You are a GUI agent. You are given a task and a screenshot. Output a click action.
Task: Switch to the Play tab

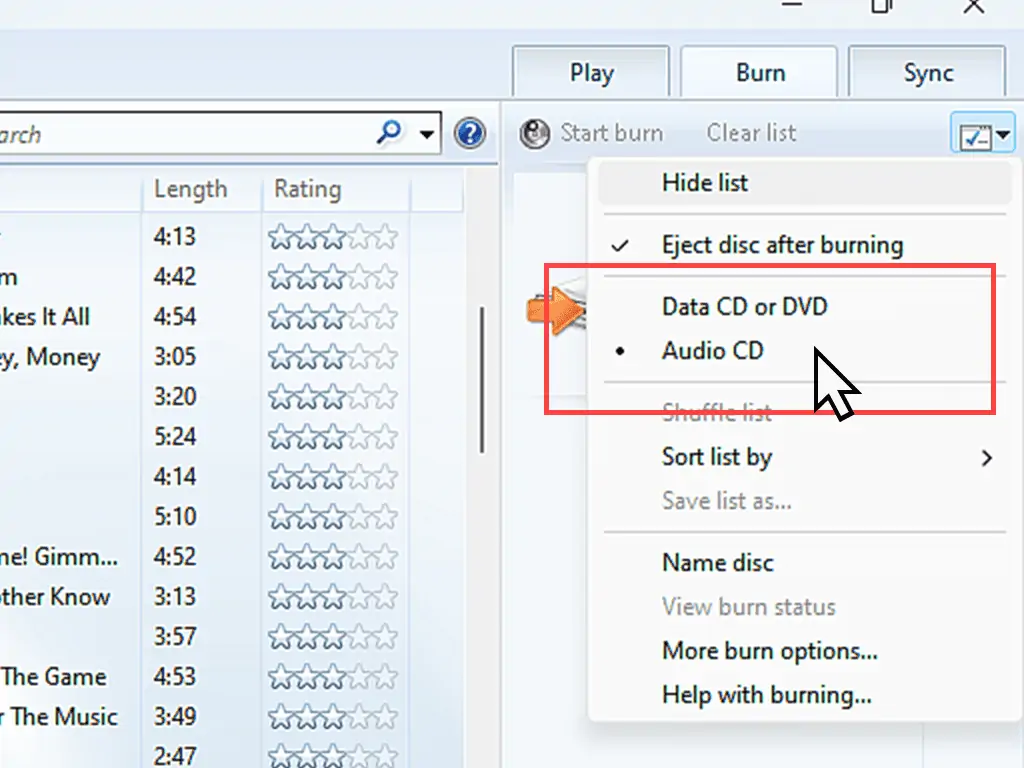[591, 72]
